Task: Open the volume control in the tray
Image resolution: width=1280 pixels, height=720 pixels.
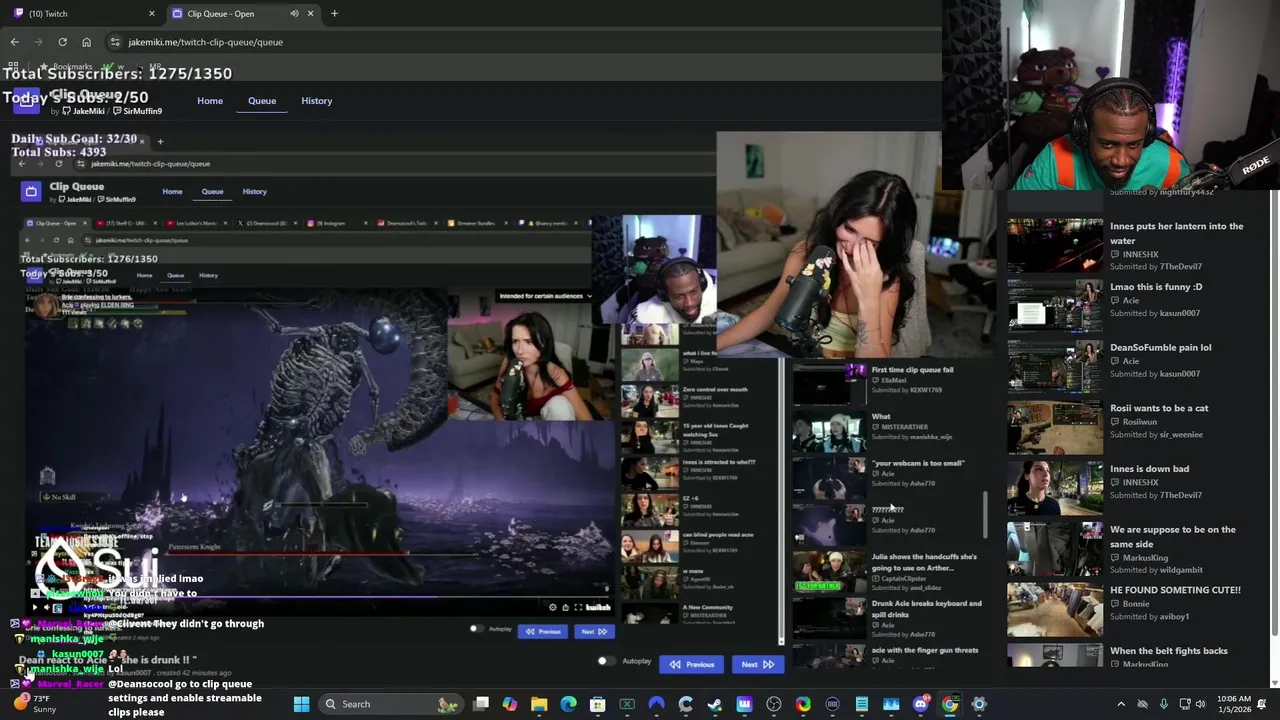Action: pos(1201,704)
